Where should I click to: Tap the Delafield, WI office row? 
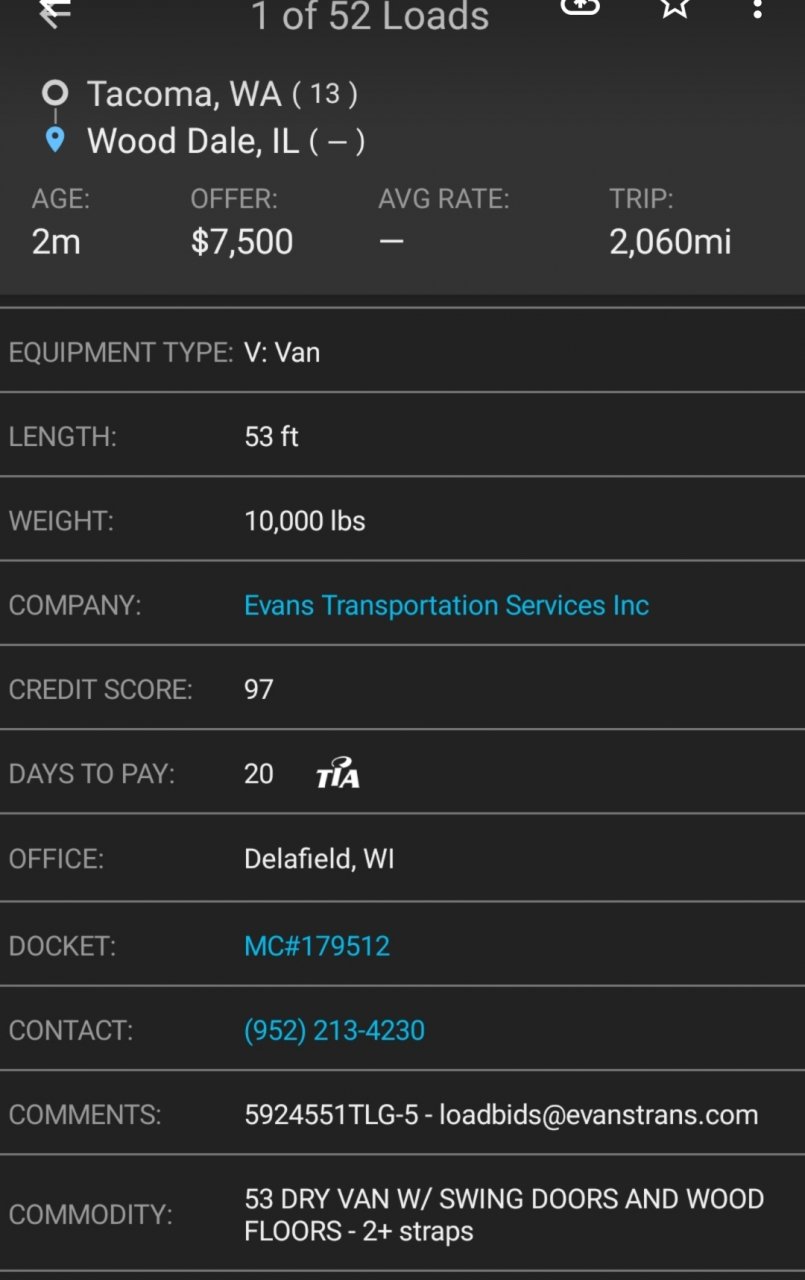point(402,859)
